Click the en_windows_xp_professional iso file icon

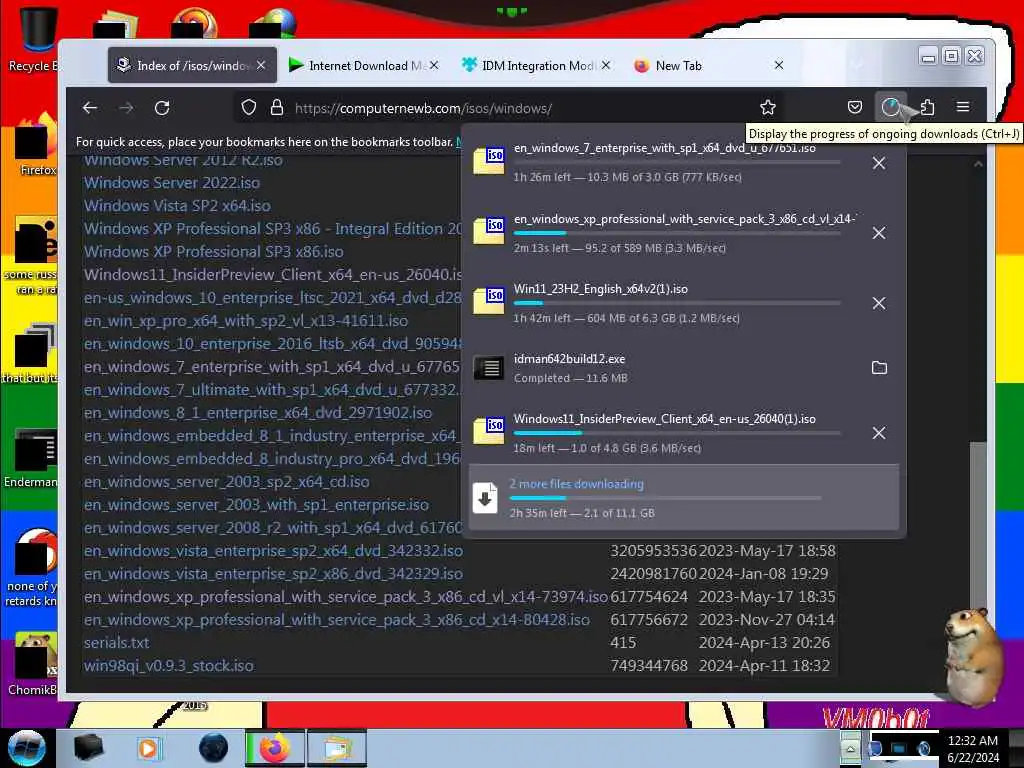pos(488,231)
